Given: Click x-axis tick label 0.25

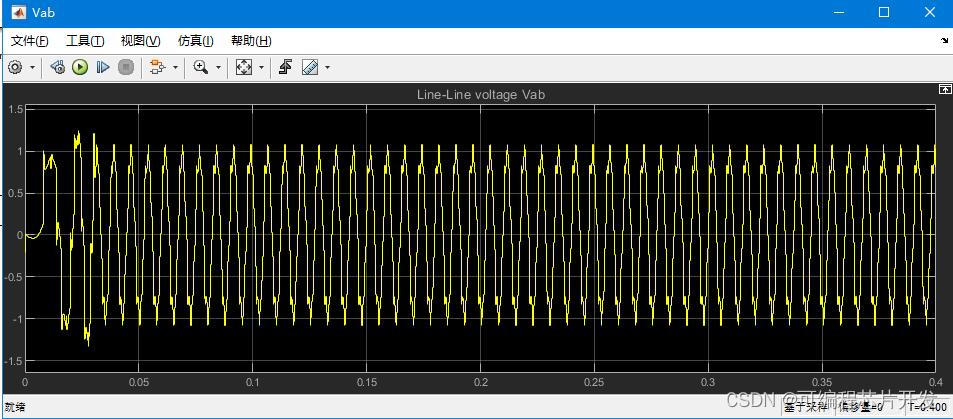Looking at the screenshot, I should click(594, 383).
